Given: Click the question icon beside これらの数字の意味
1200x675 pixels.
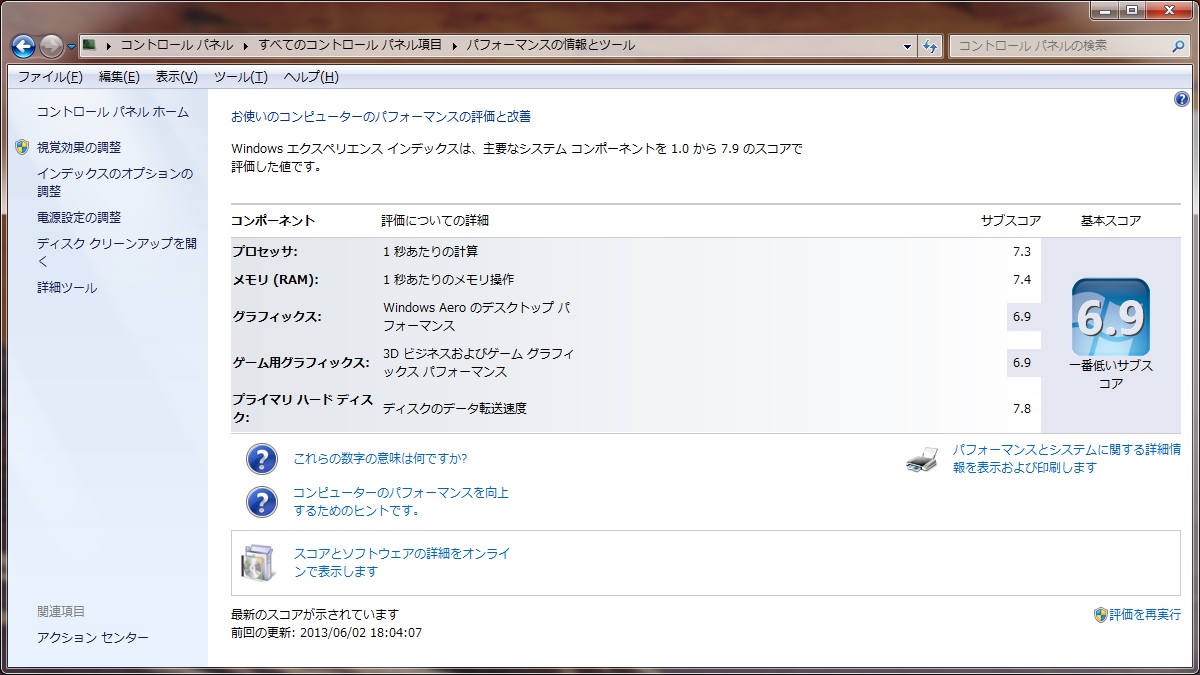Looking at the screenshot, I should tap(262, 459).
